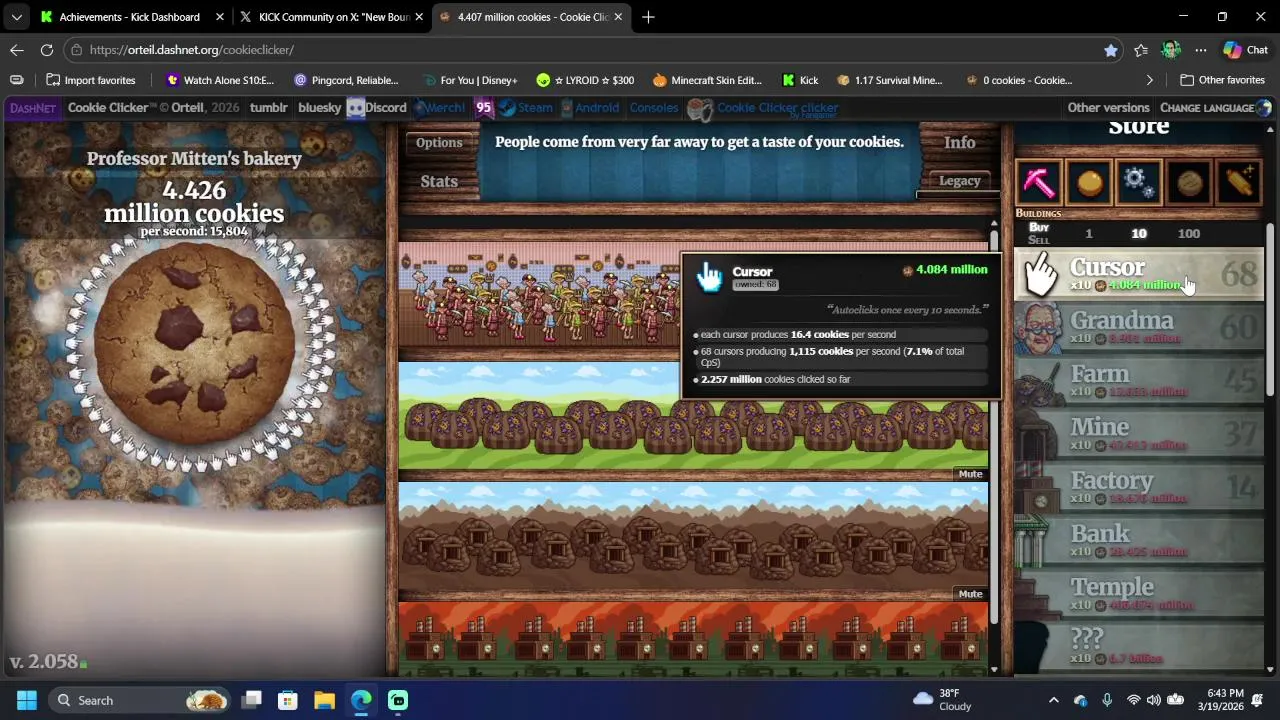Switch to Achievements - Kick Dashboard tab

click(x=131, y=17)
